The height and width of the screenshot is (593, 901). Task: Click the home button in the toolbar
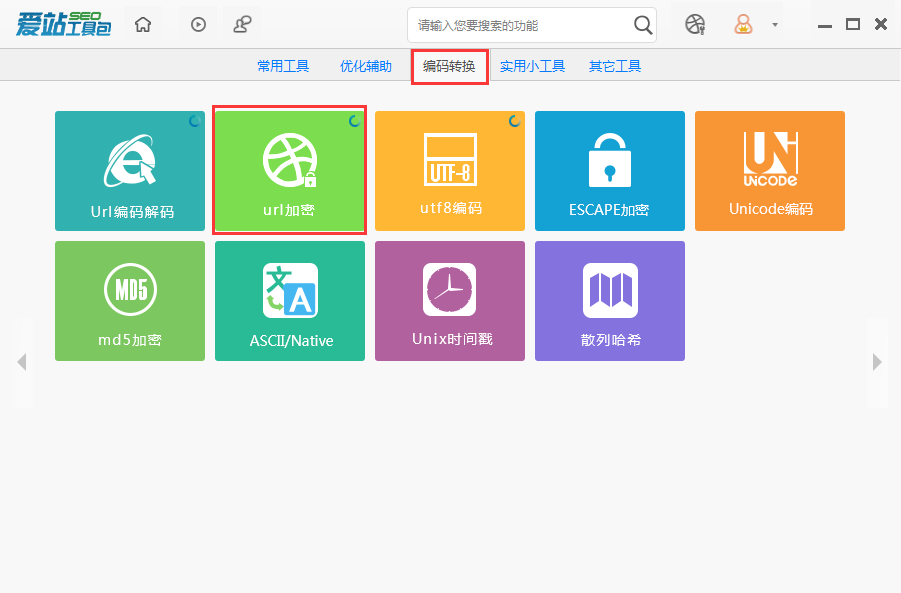[x=142, y=24]
